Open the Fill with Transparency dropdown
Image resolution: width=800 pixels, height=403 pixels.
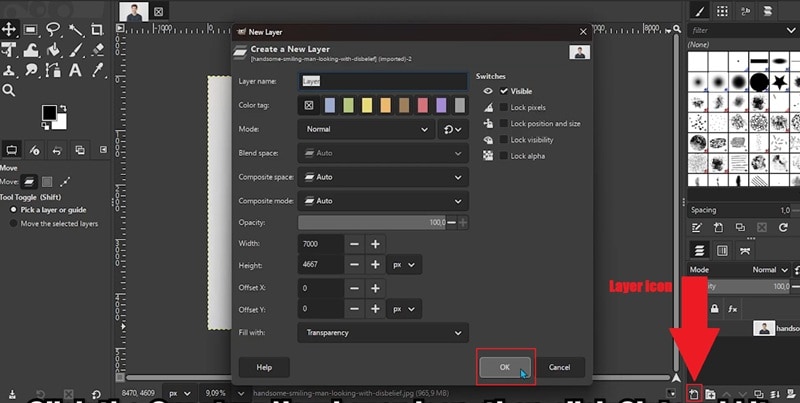383,333
